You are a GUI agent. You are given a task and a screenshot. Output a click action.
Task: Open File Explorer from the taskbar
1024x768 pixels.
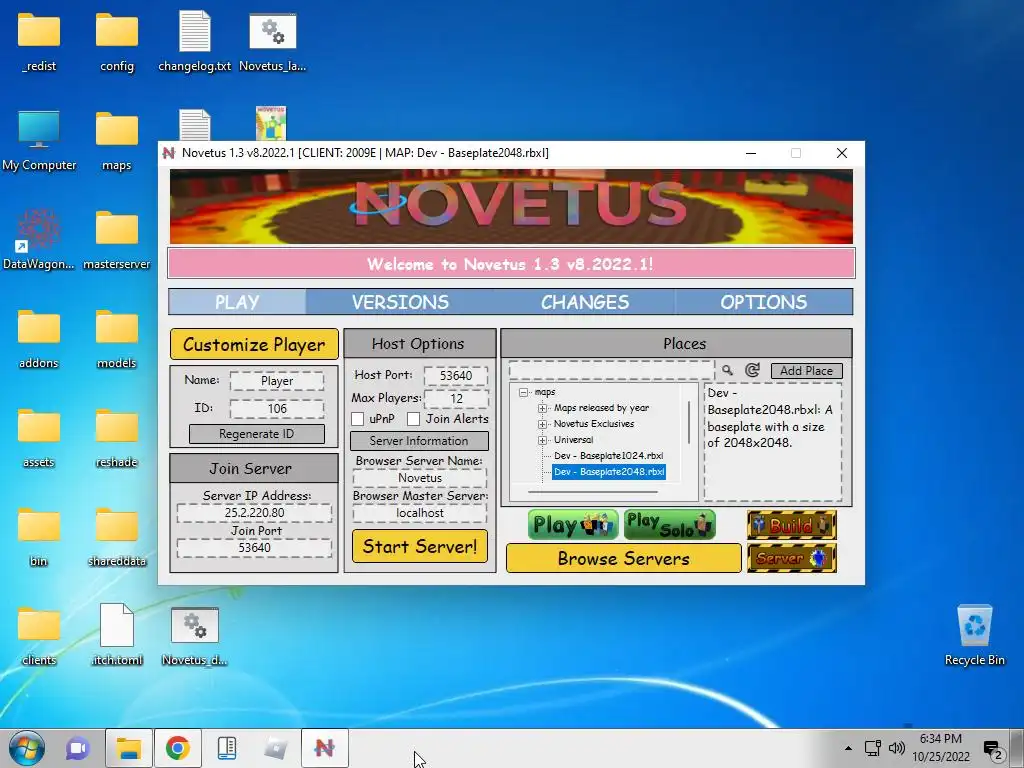tap(129, 748)
